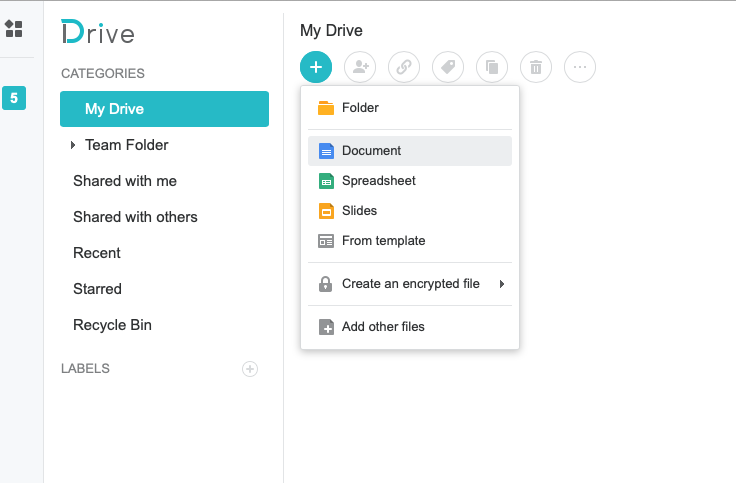The height and width of the screenshot is (483, 736).
Task: Open the main menu grid icon
Action: pyautogui.click(x=14, y=29)
